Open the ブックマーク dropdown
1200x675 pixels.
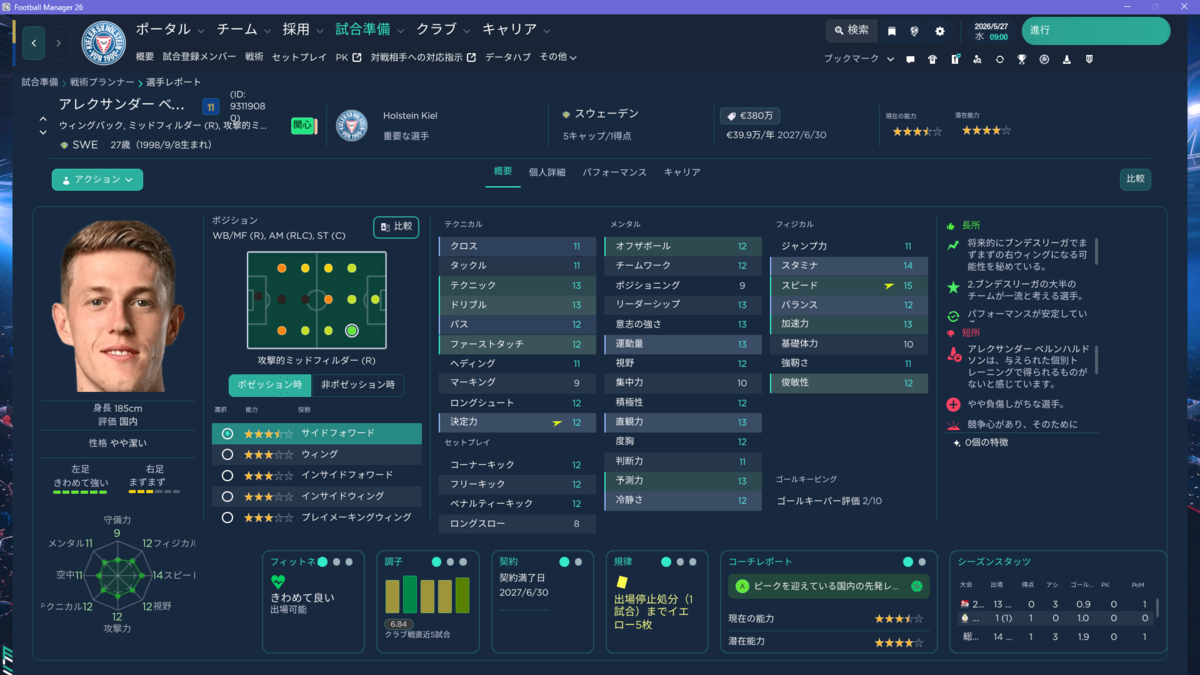[x=858, y=59]
